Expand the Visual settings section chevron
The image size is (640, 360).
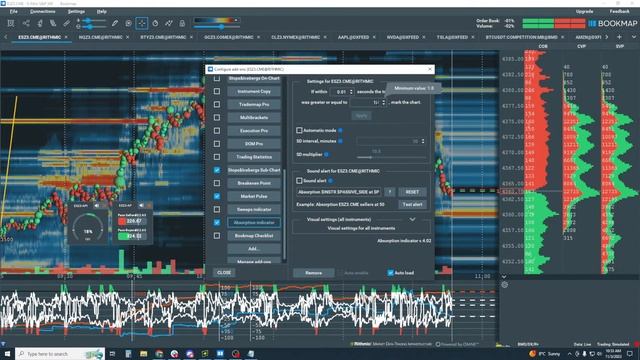pos(413,219)
